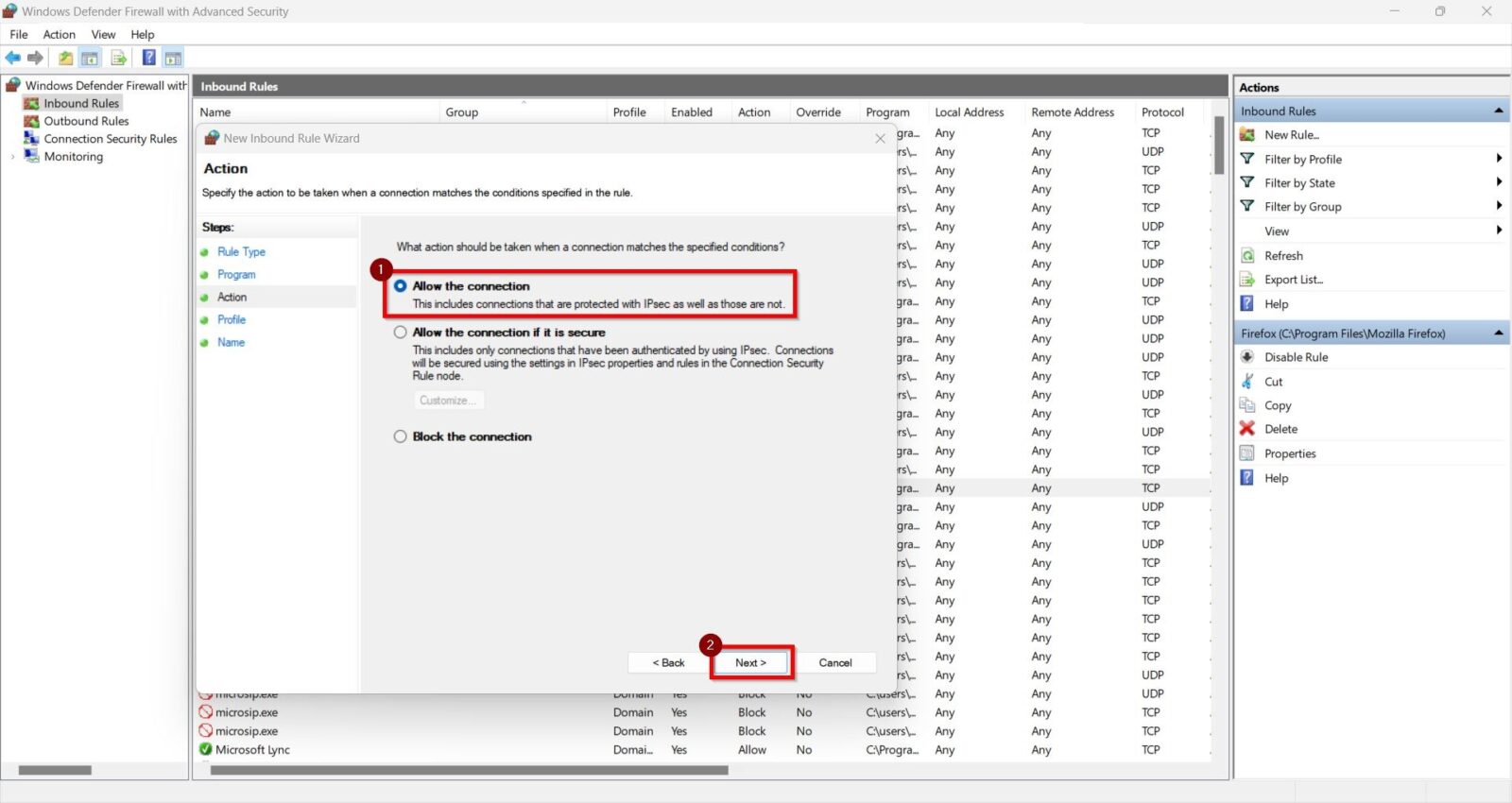Click the back arrow toolbar icon
This screenshot has width=1512, height=803.
pyautogui.click(x=13, y=59)
